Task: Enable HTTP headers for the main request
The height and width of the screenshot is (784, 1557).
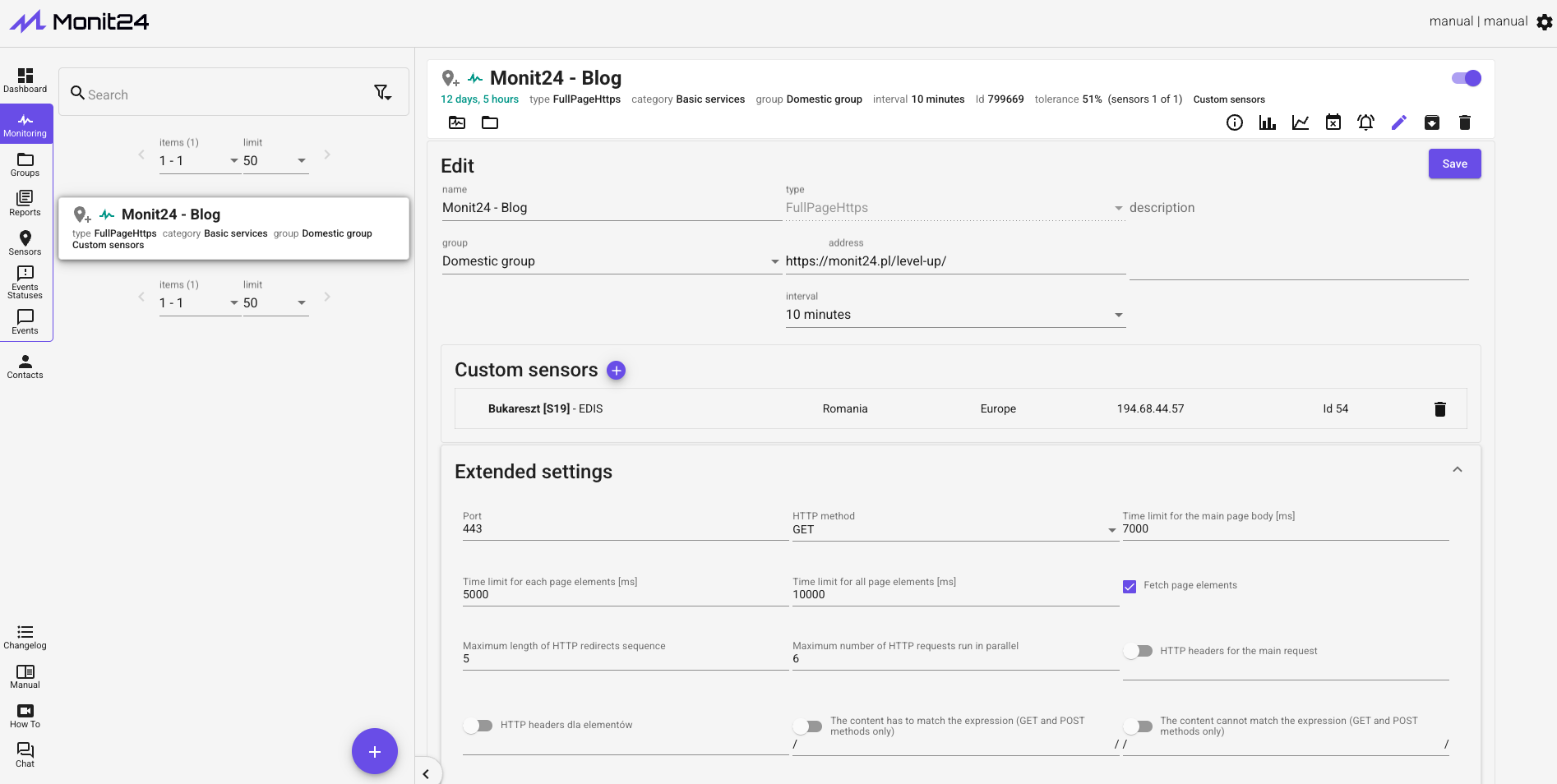Action: (x=1139, y=651)
